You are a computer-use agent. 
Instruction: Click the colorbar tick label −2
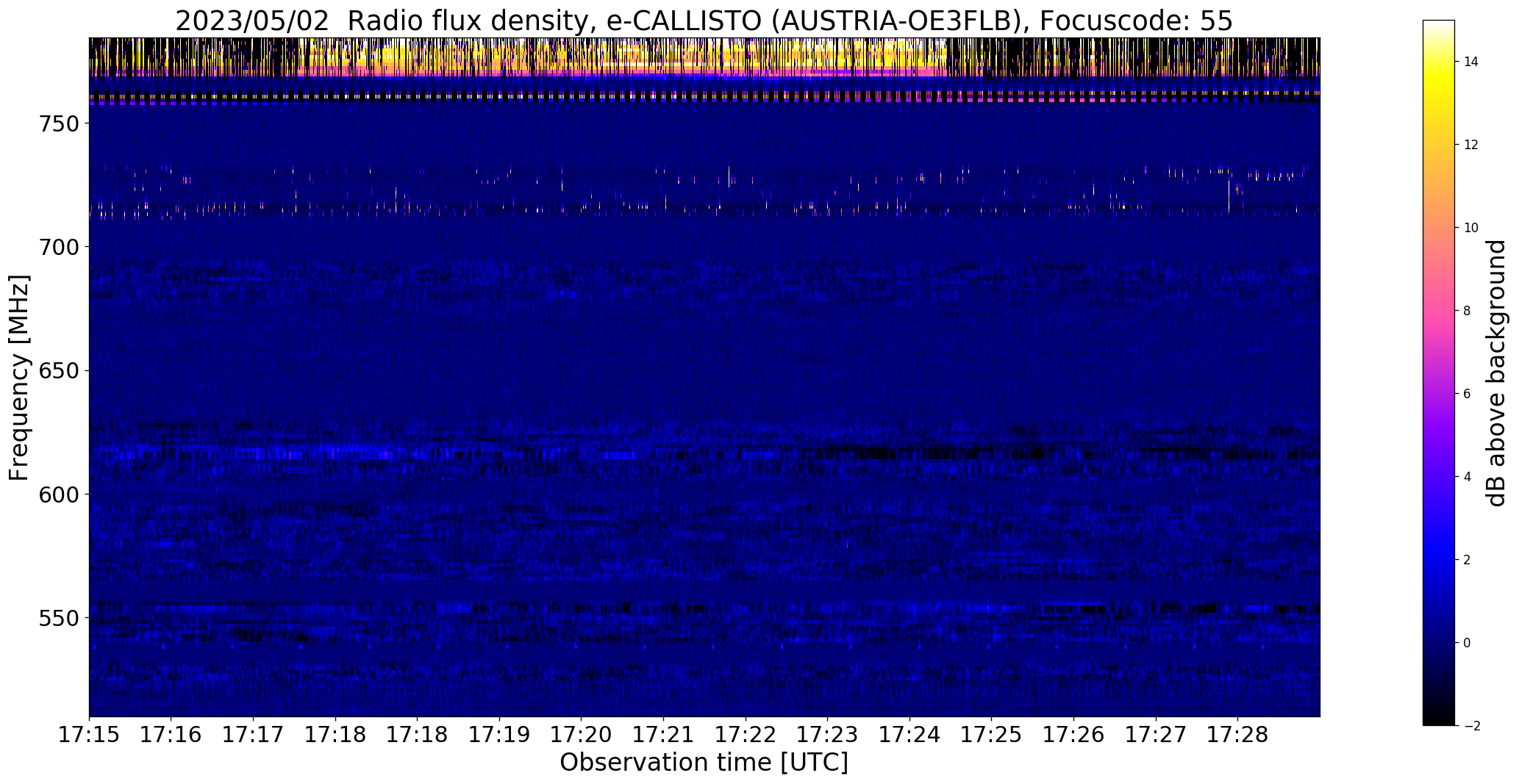coord(1470,726)
